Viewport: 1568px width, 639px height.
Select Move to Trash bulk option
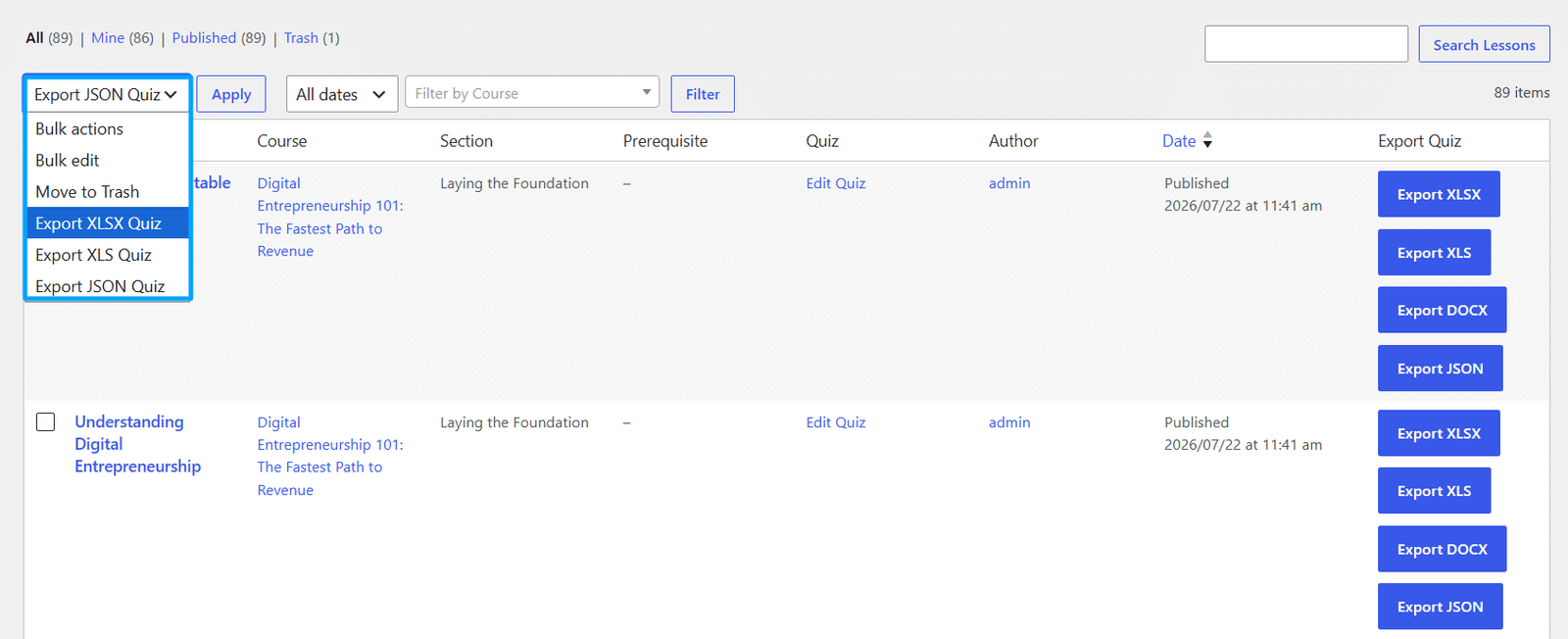pyautogui.click(x=107, y=191)
